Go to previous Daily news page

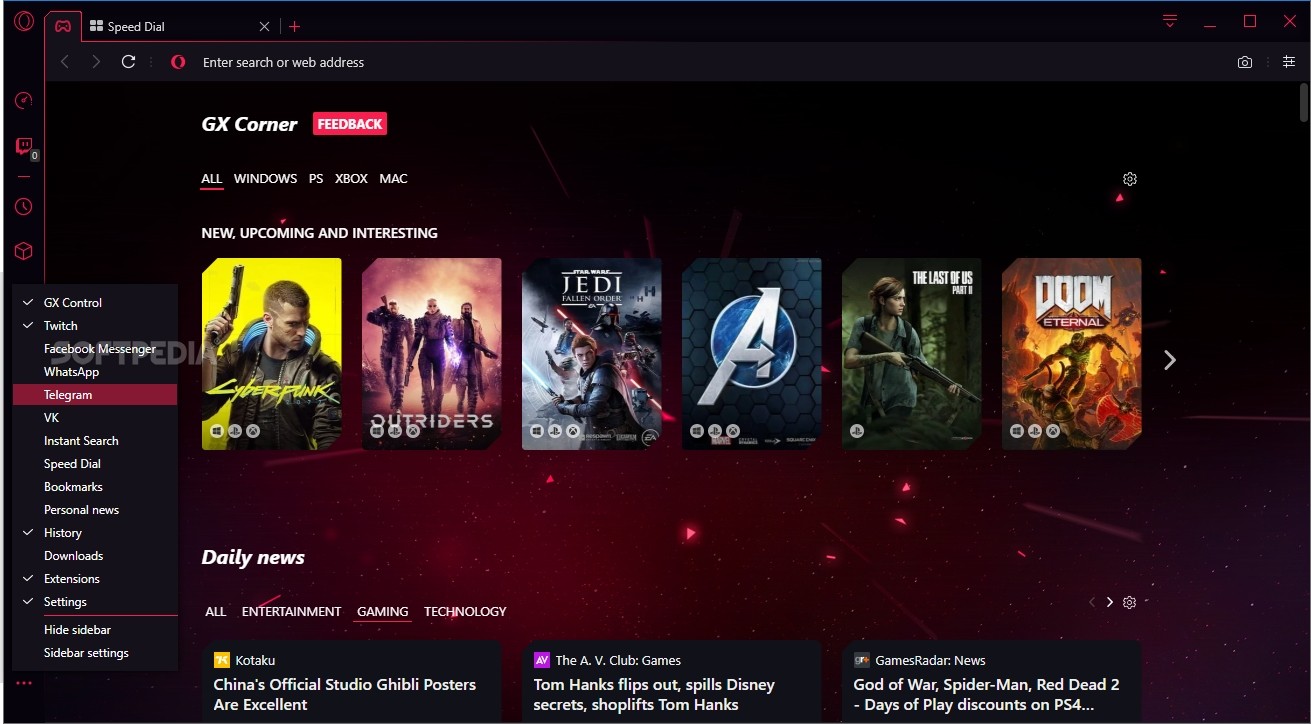(x=1092, y=602)
